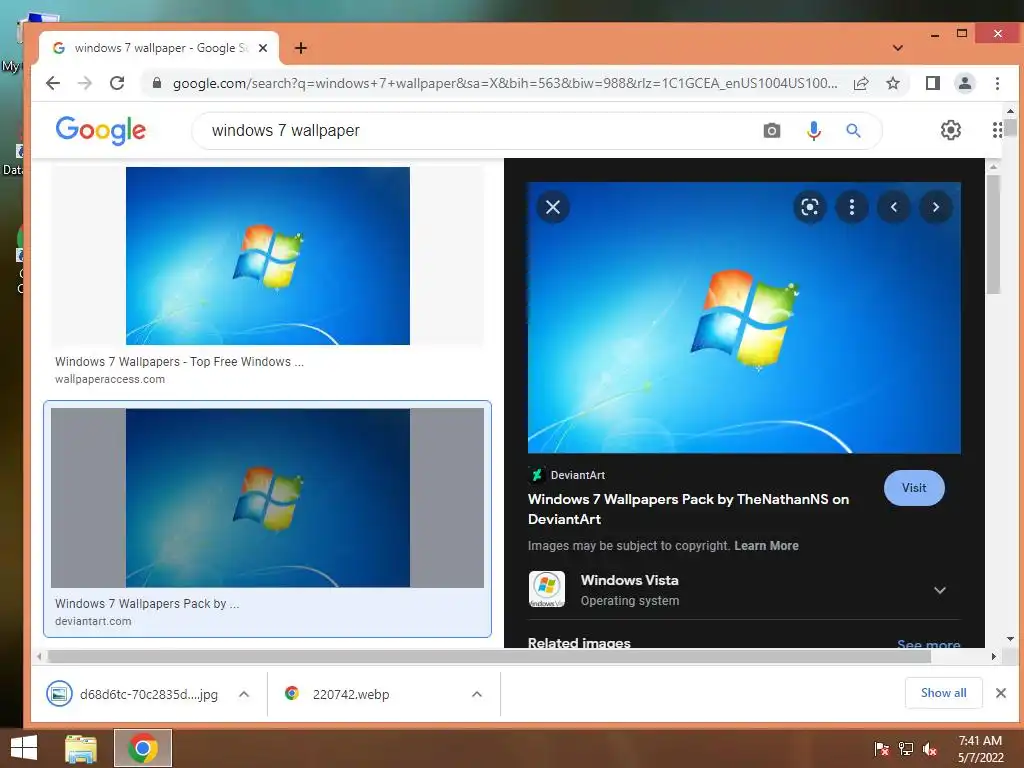Select the windows 7 wallpaper tab
The height and width of the screenshot is (768, 1024).
(x=159, y=48)
